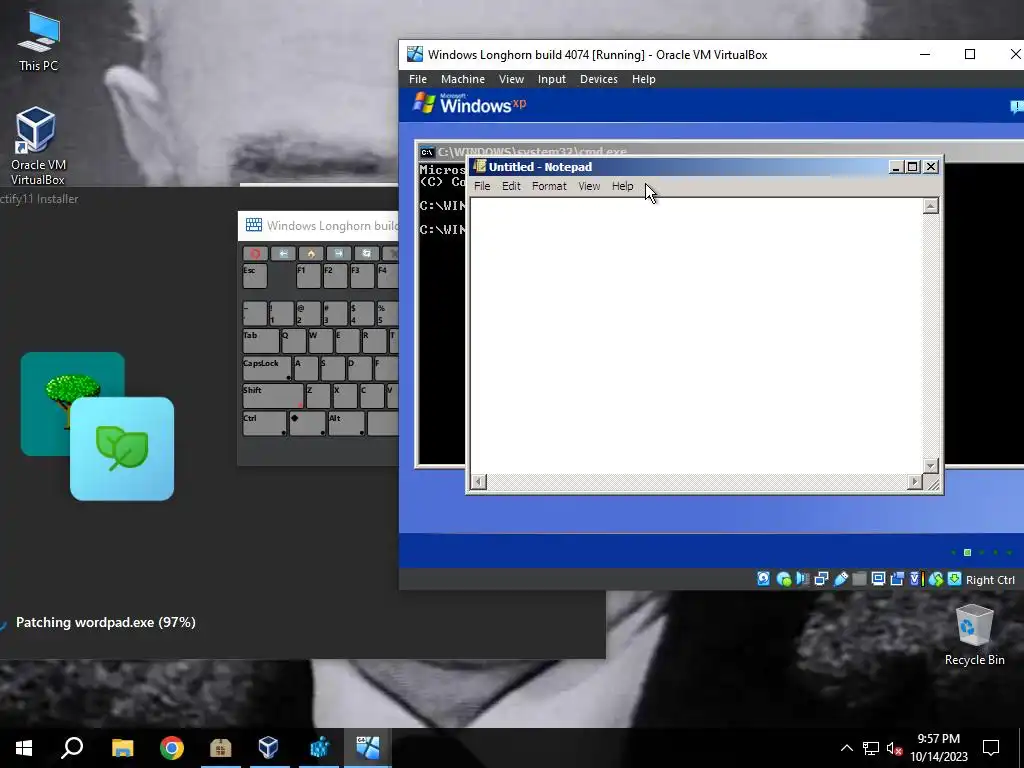1024x768 pixels.
Task: Open the View menu in VirtualBox menu bar
Action: (x=511, y=79)
